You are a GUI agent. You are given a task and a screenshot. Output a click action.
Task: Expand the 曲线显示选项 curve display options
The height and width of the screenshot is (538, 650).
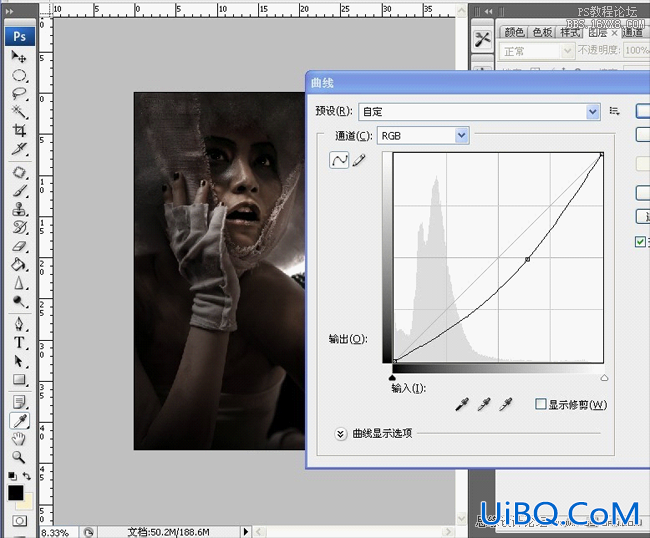[340, 434]
